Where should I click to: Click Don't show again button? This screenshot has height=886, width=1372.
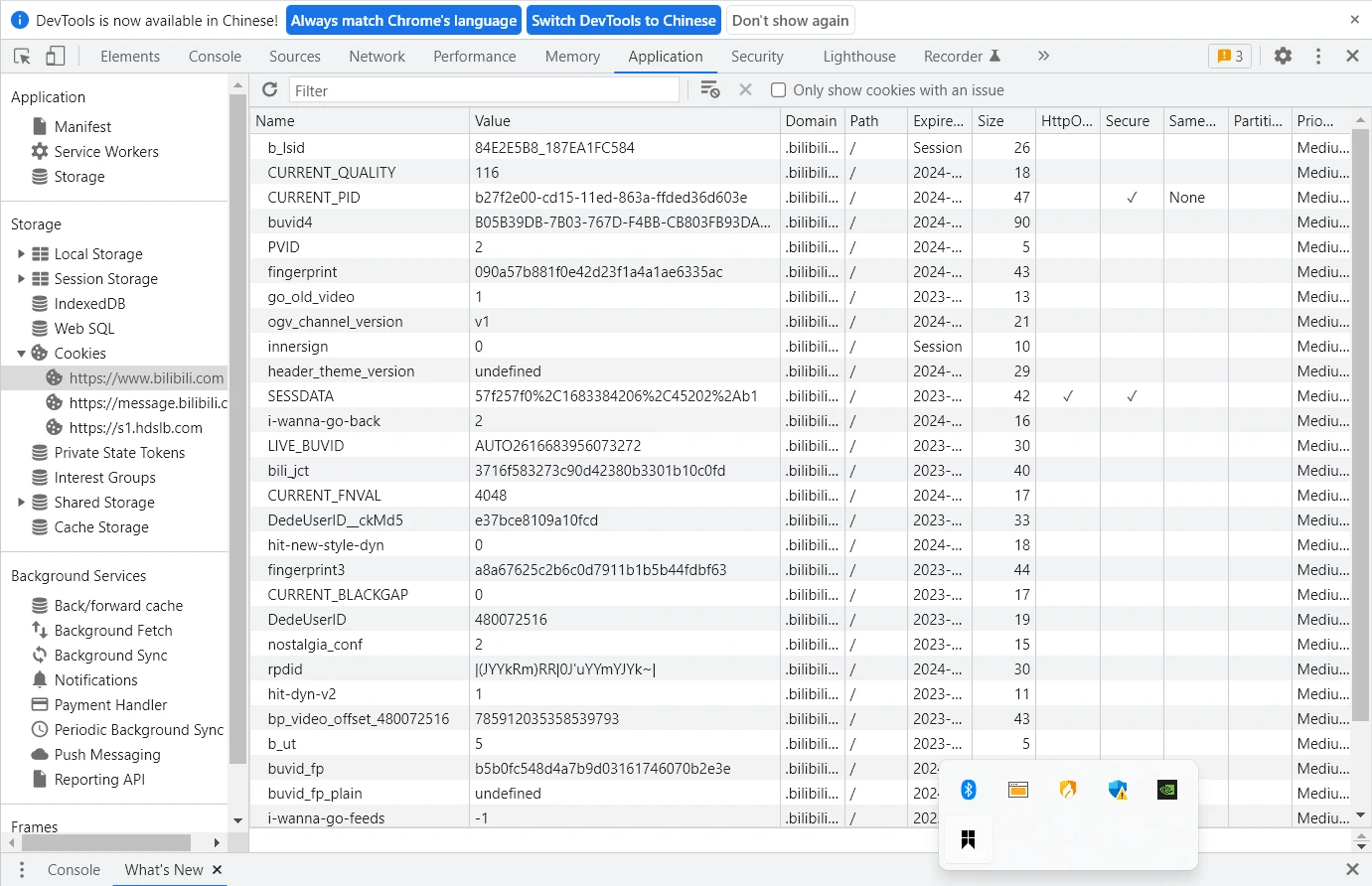point(791,20)
